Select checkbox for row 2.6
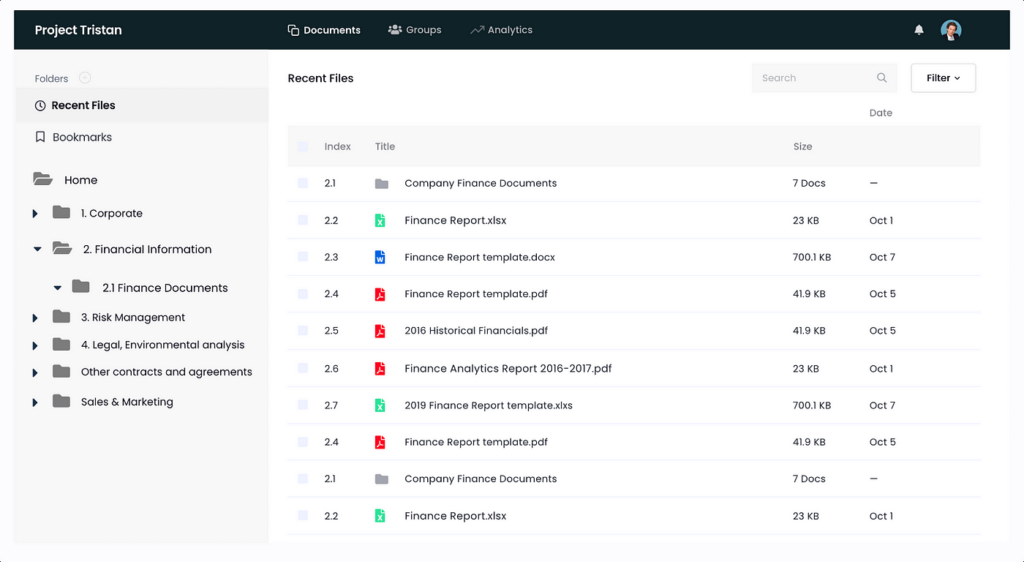 303,368
